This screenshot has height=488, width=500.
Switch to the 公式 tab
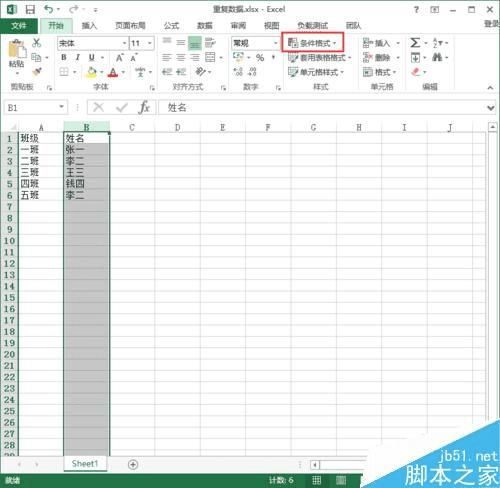coord(171,26)
